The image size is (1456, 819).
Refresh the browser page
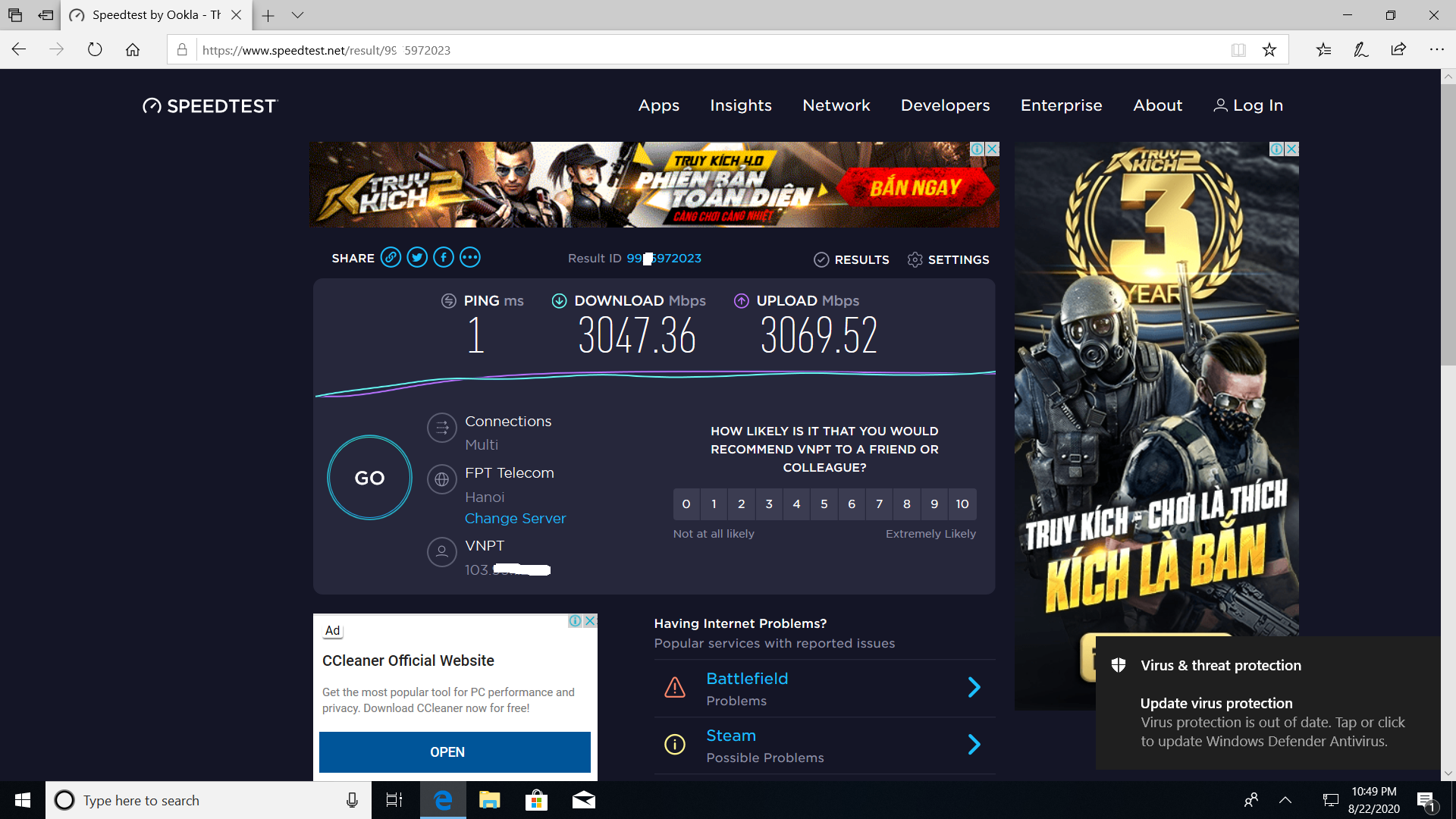95,50
